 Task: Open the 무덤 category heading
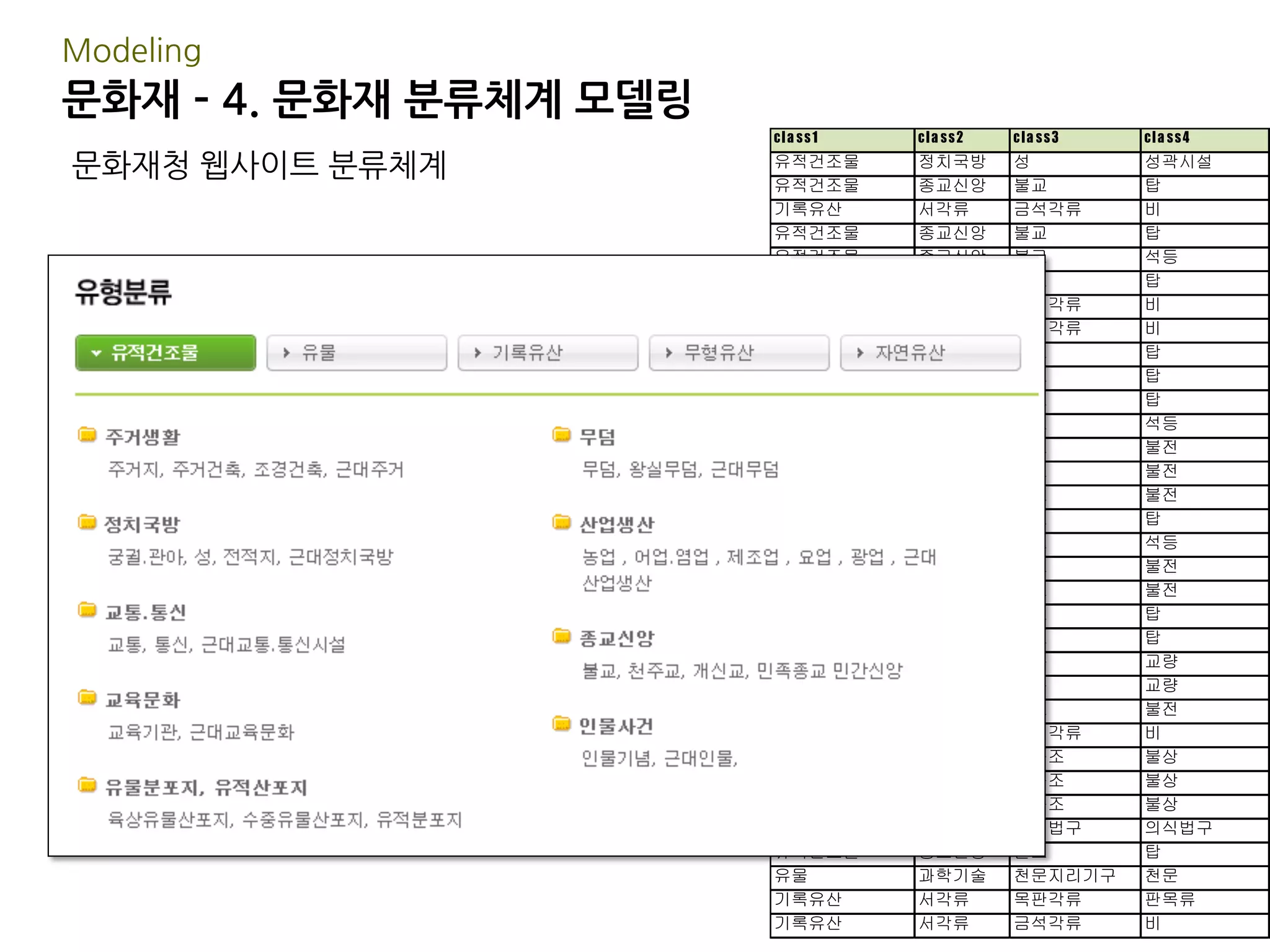pyautogui.click(x=598, y=437)
